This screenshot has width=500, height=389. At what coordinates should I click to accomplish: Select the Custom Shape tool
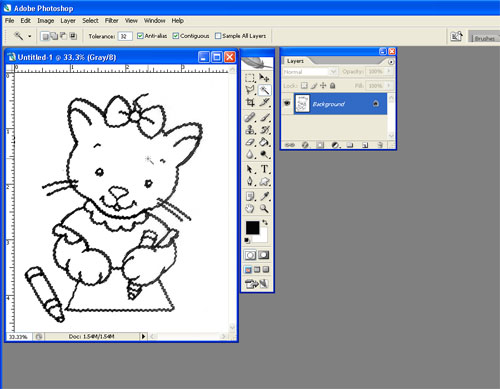pyautogui.click(x=264, y=181)
